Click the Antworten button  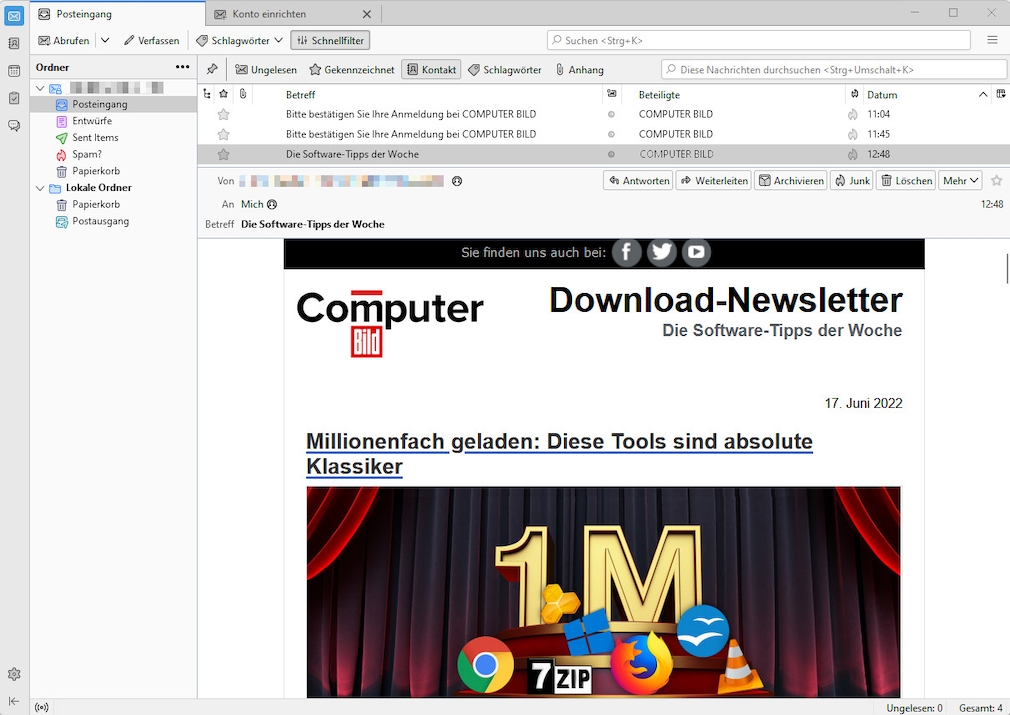(x=638, y=181)
